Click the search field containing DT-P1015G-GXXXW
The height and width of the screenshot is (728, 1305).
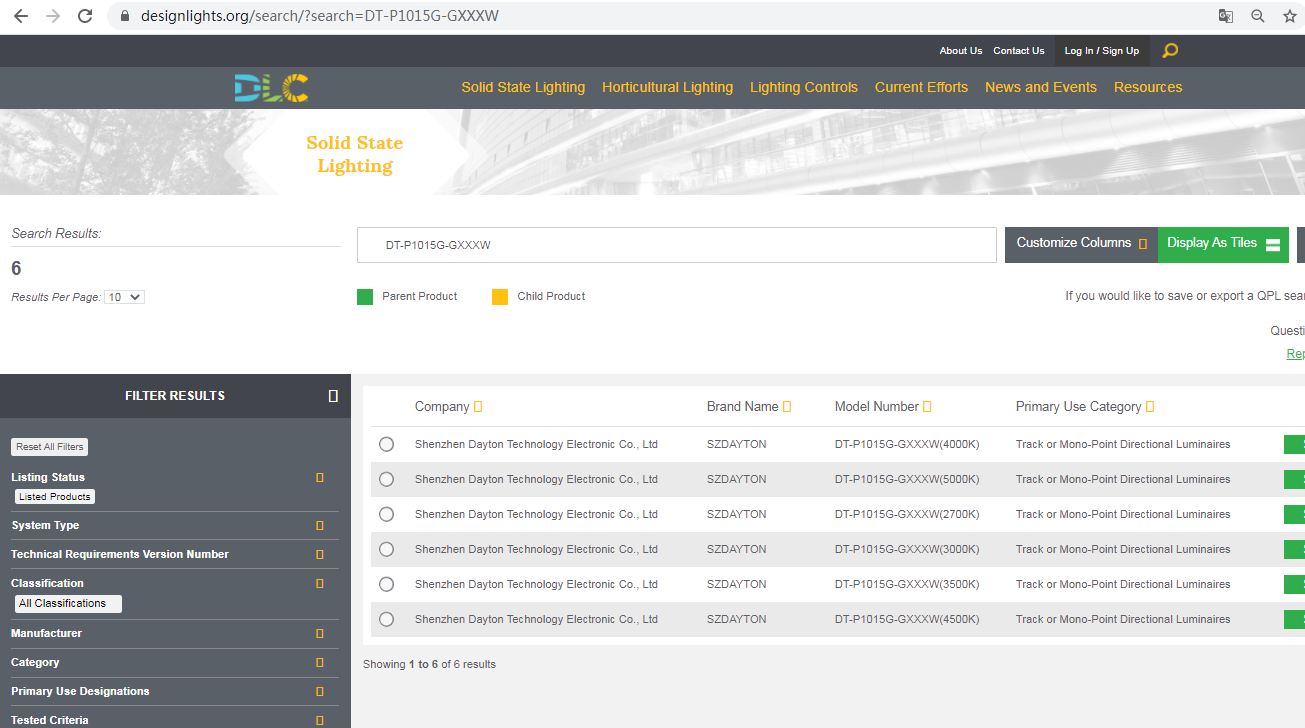pyautogui.click(x=677, y=245)
